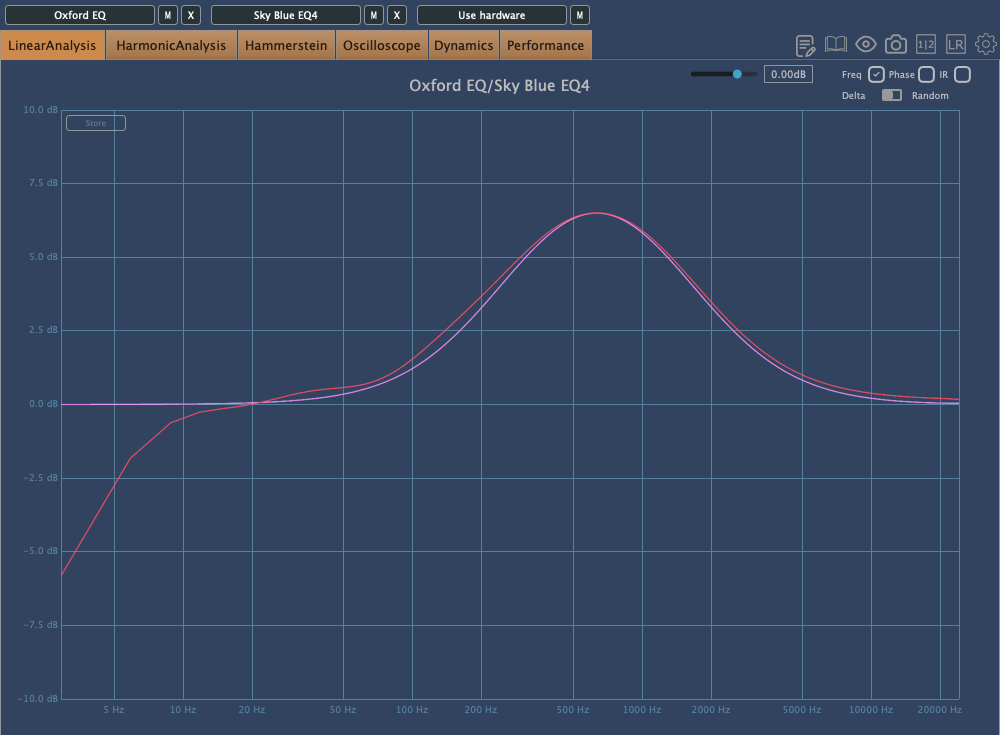Click the 1|2 channel compare icon
The image size is (1000, 735).
[925, 44]
